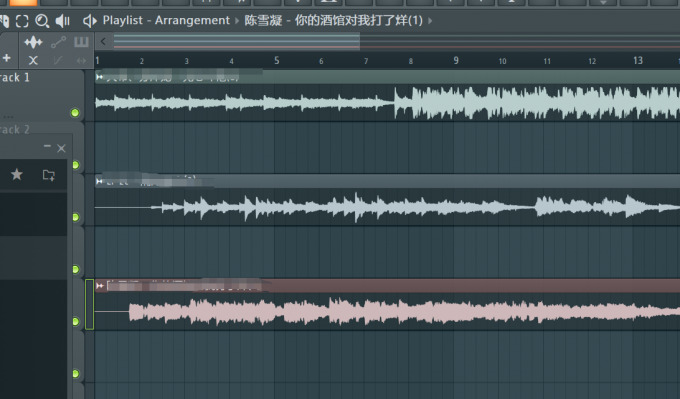Viewport: 680px width, 399px height.
Task: Click the favorites star icon in browser
Action: click(16, 174)
